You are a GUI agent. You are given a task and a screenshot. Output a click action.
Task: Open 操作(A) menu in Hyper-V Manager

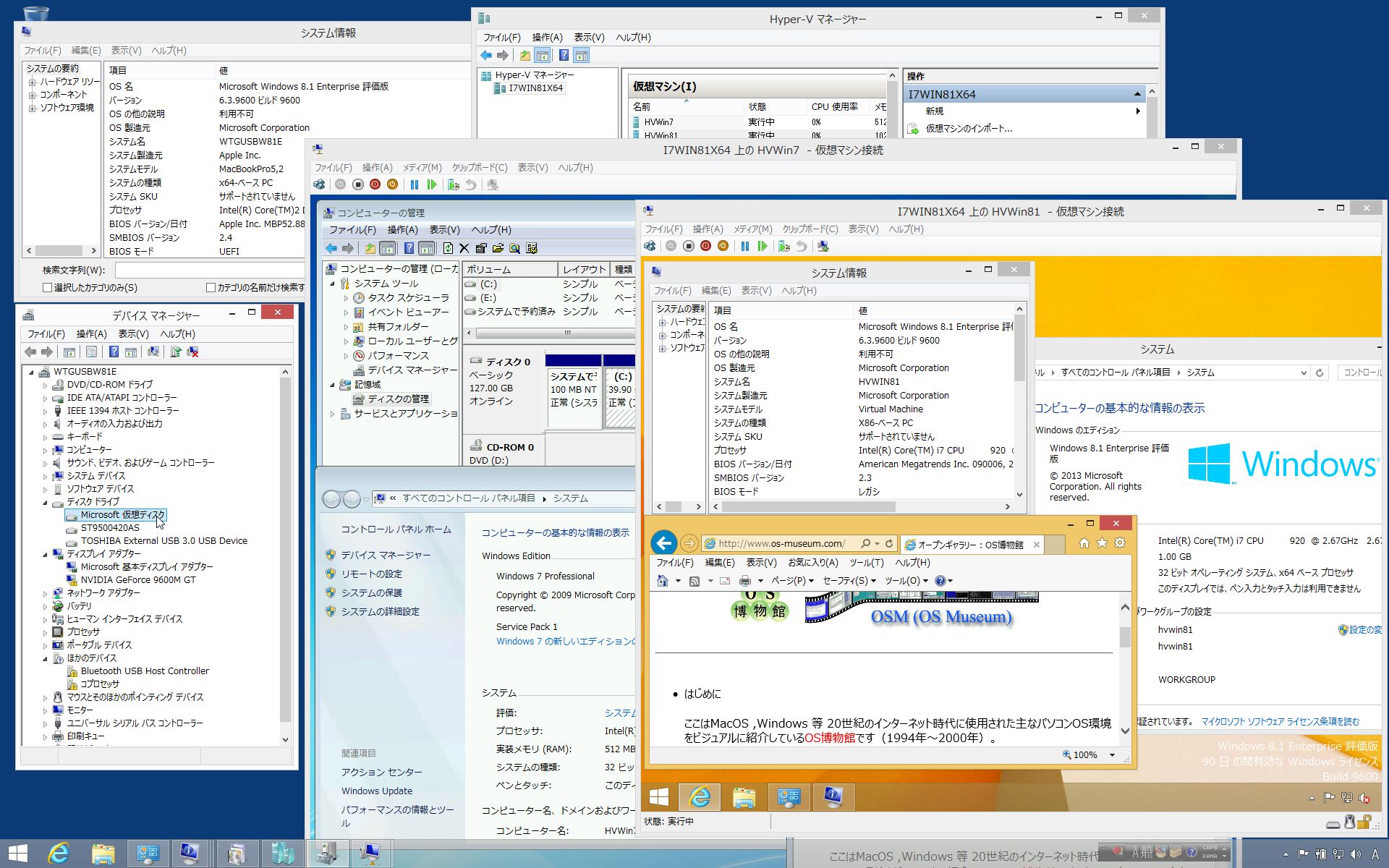coord(547,38)
